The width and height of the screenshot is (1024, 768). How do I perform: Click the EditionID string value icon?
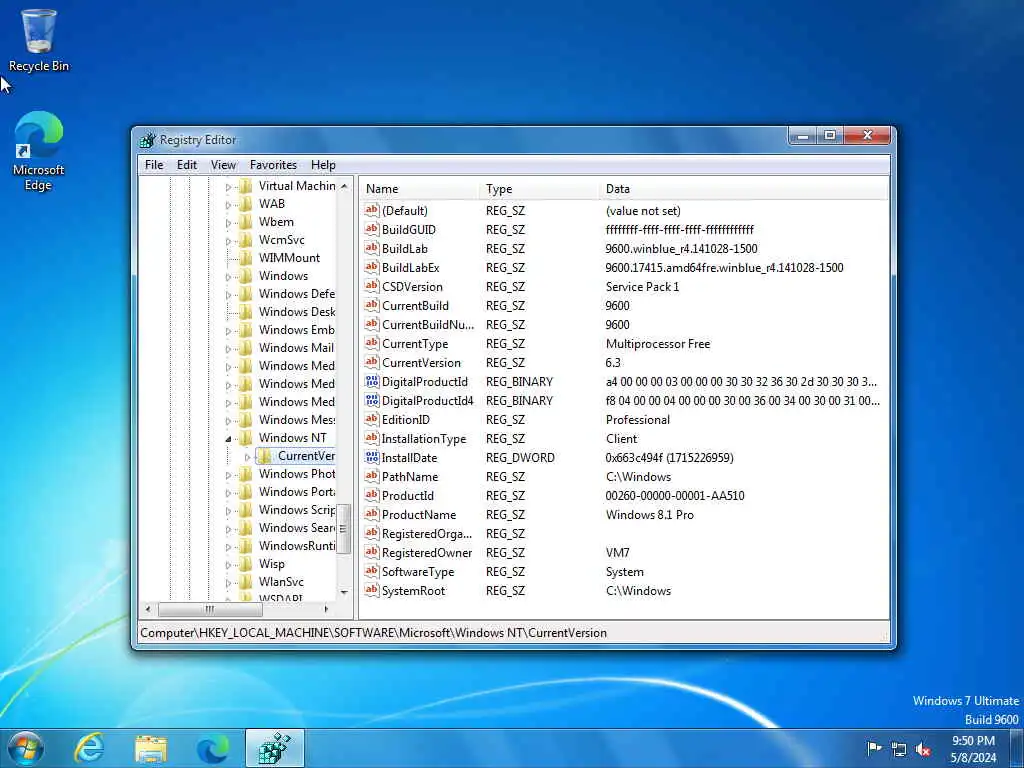(372, 419)
